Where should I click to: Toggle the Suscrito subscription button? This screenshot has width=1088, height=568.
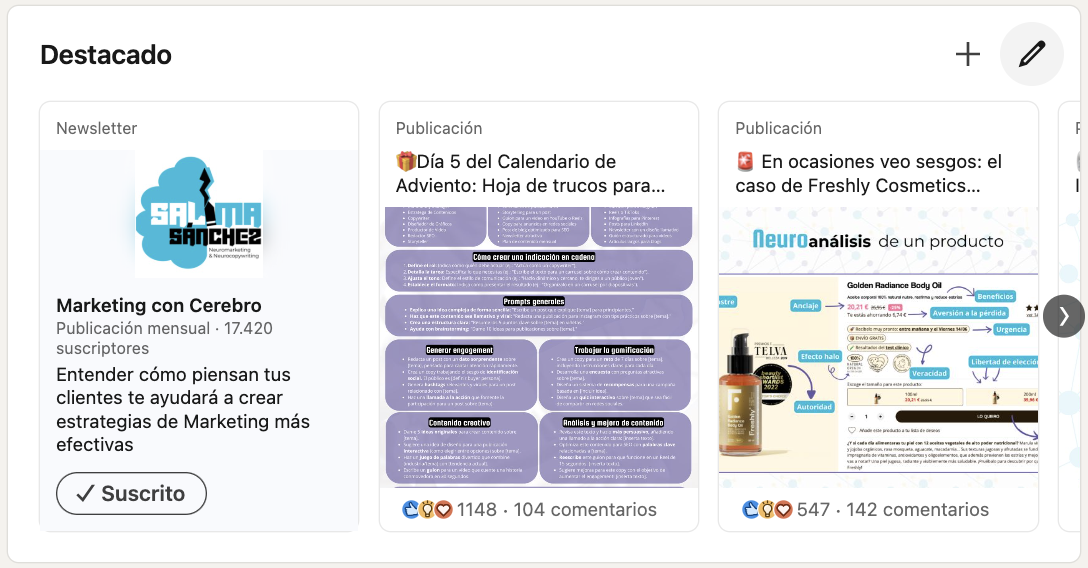(131, 494)
